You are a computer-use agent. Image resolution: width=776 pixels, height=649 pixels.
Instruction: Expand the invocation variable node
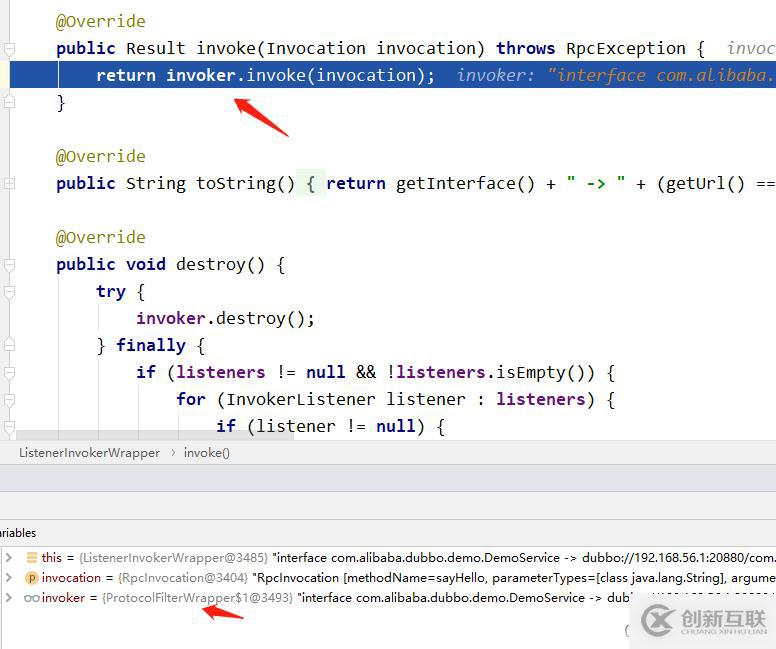pyautogui.click(x=9, y=577)
